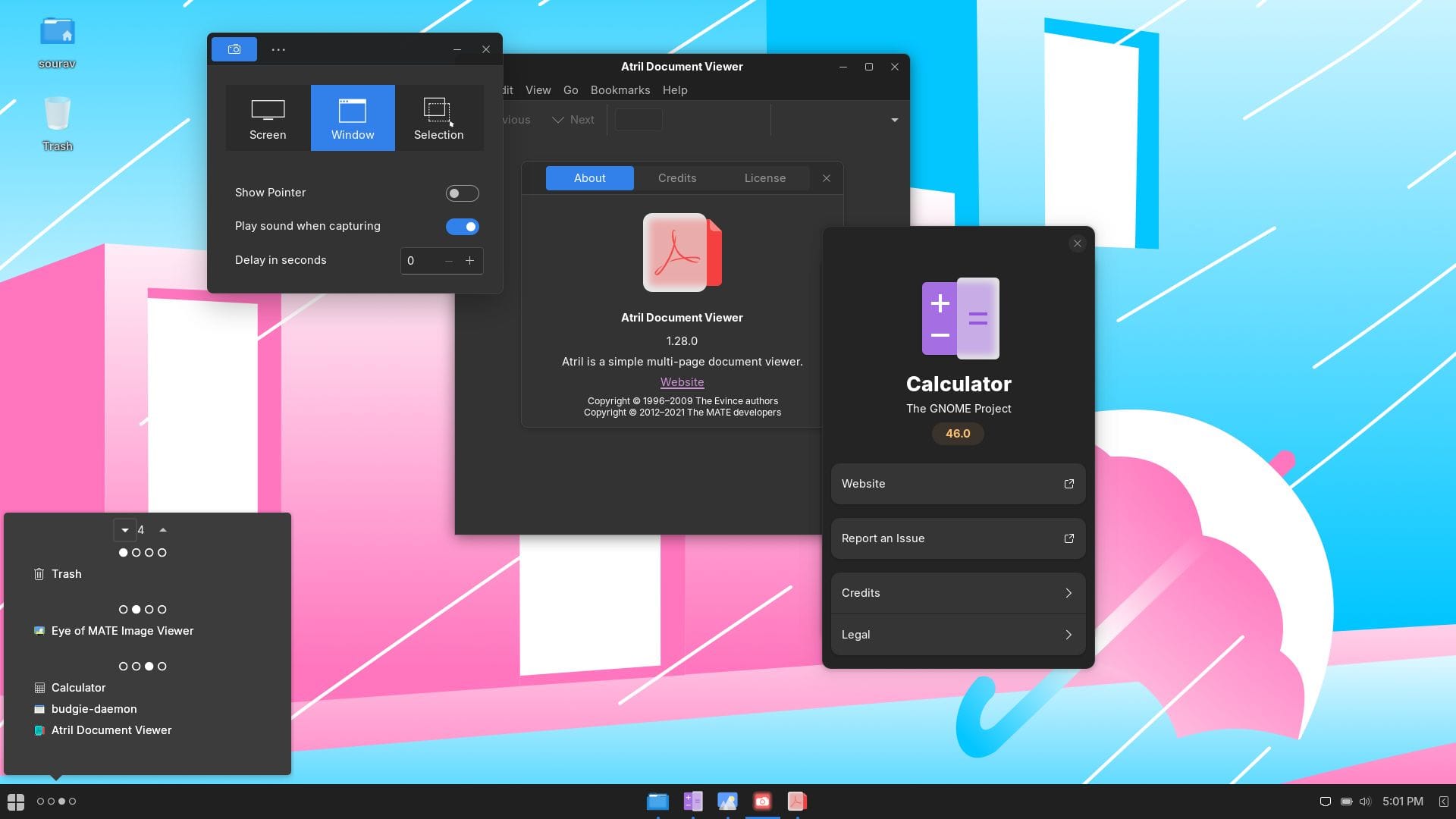The height and width of the screenshot is (819, 1456).
Task: Open the Budgie menu at bottom-left
Action: click(x=15, y=801)
